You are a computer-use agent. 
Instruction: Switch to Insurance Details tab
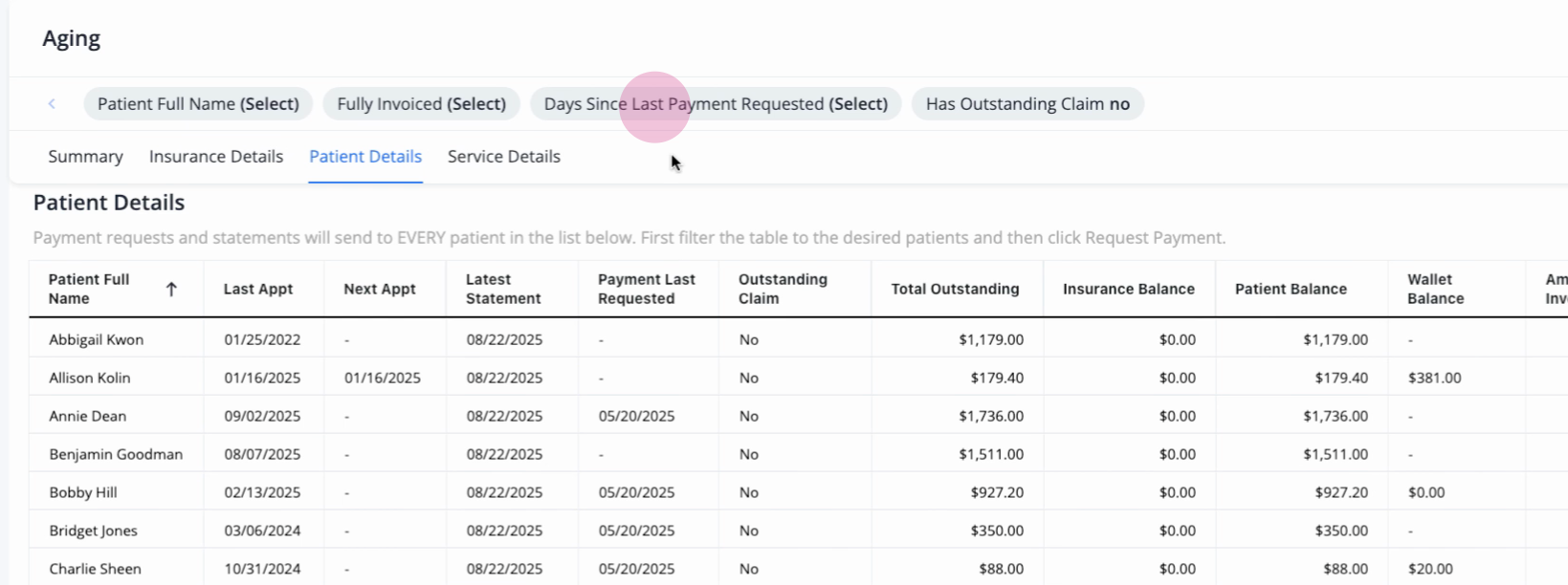pos(216,157)
